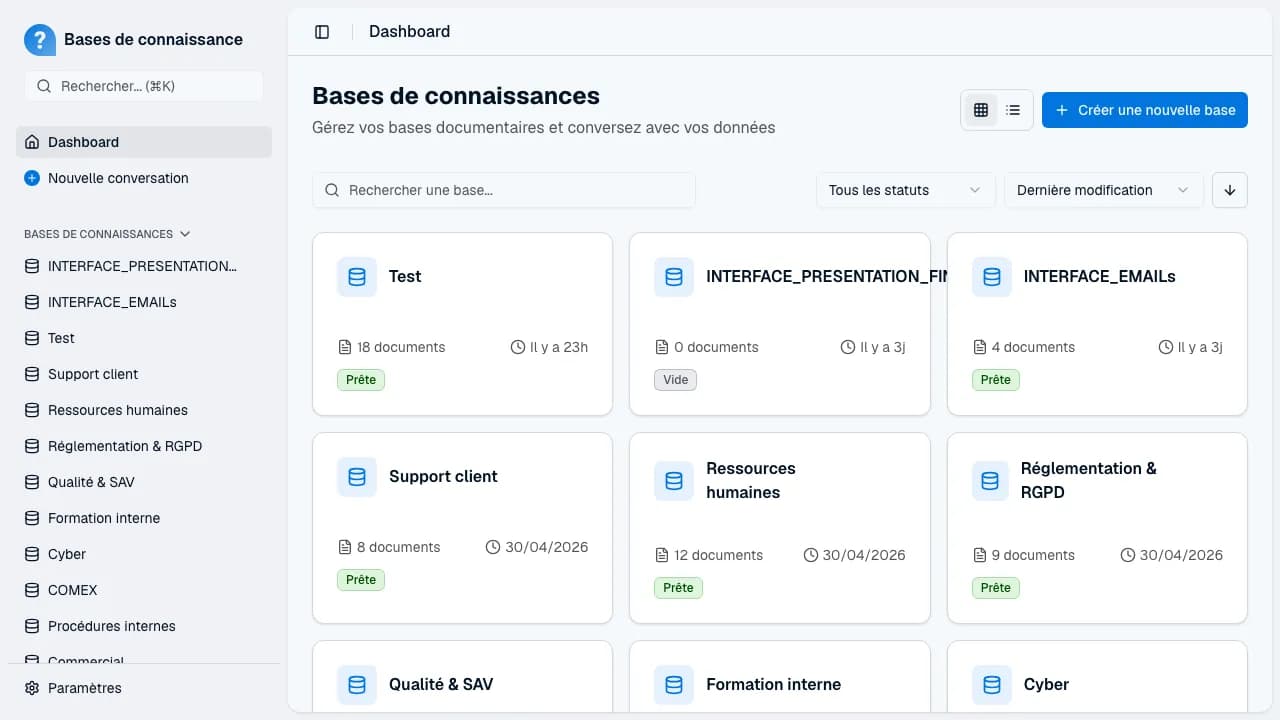Click Ressources humaines card database icon
Screen dimensions: 1280x720
pyautogui.click(x=674, y=481)
